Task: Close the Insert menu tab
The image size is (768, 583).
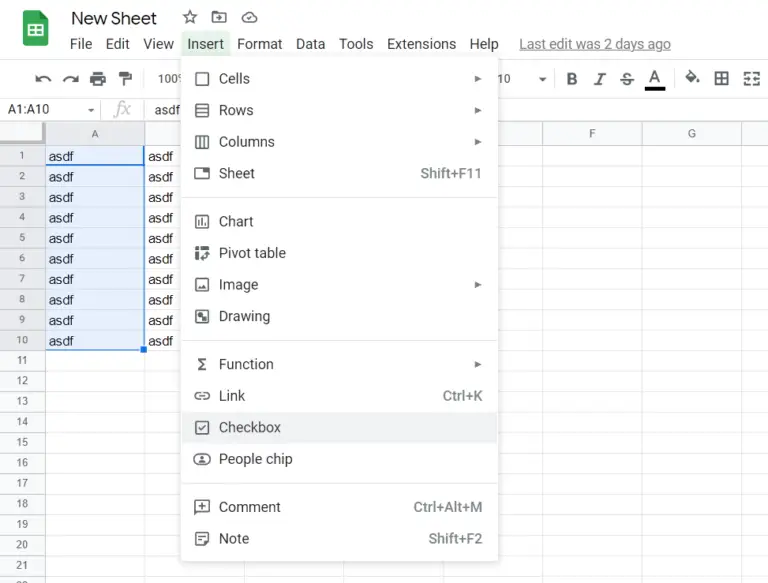Action: pos(205,44)
